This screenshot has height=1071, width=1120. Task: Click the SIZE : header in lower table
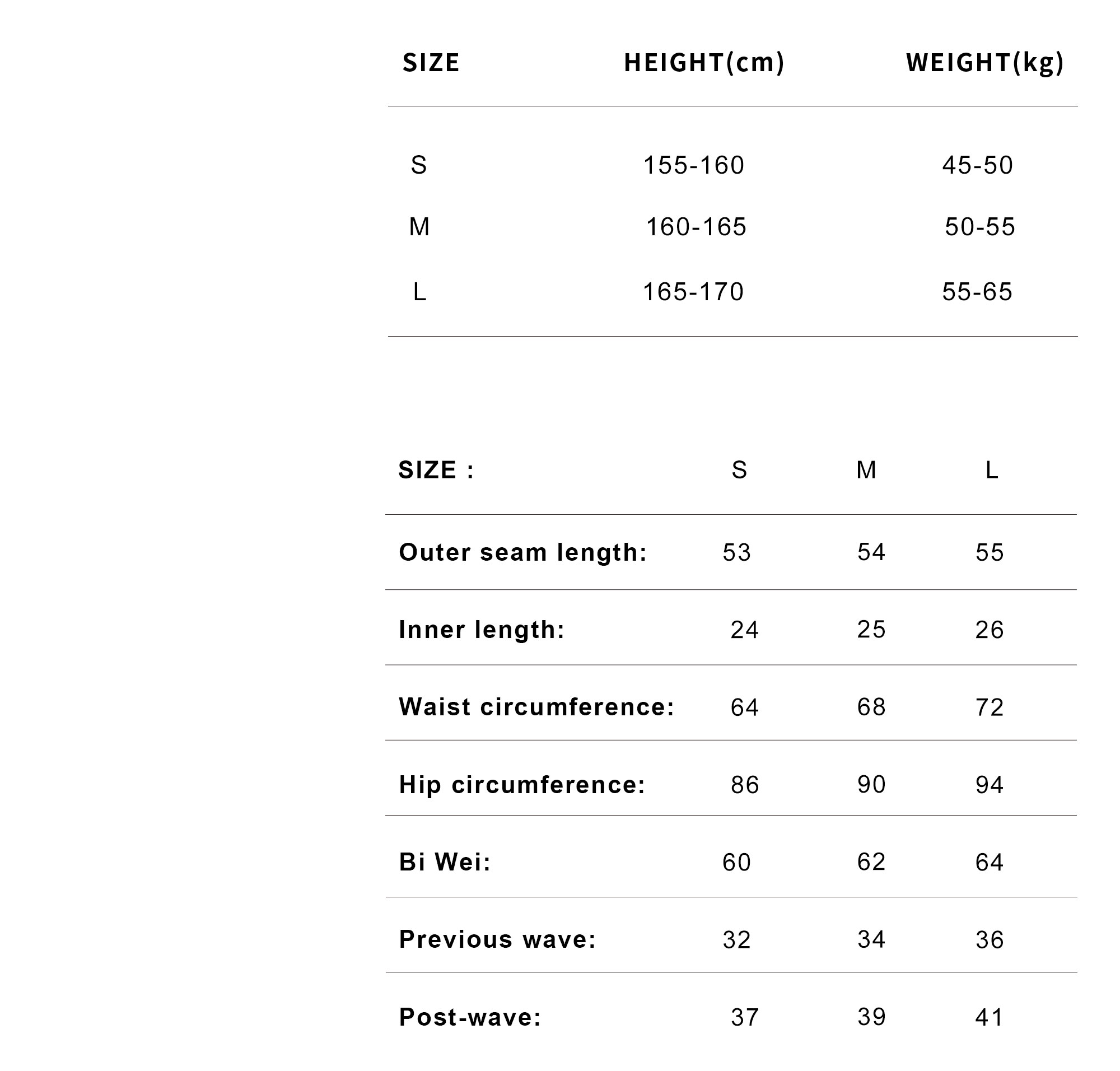(x=436, y=470)
